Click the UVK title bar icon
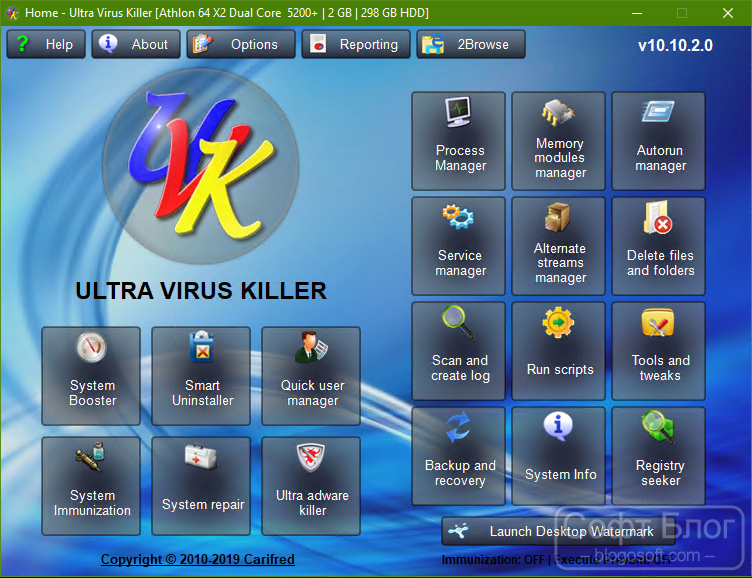This screenshot has width=752, height=578. pos(12,13)
